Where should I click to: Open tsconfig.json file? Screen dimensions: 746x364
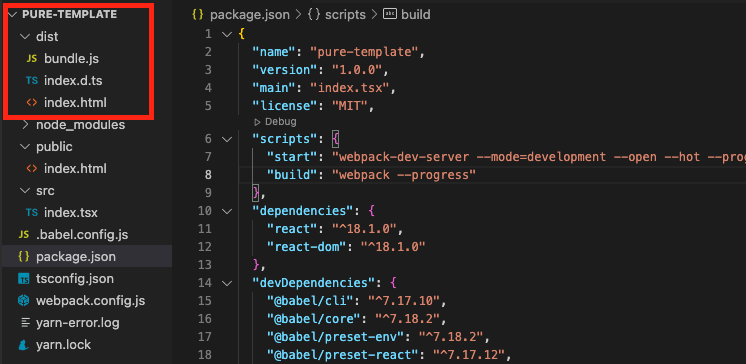[75, 279]
